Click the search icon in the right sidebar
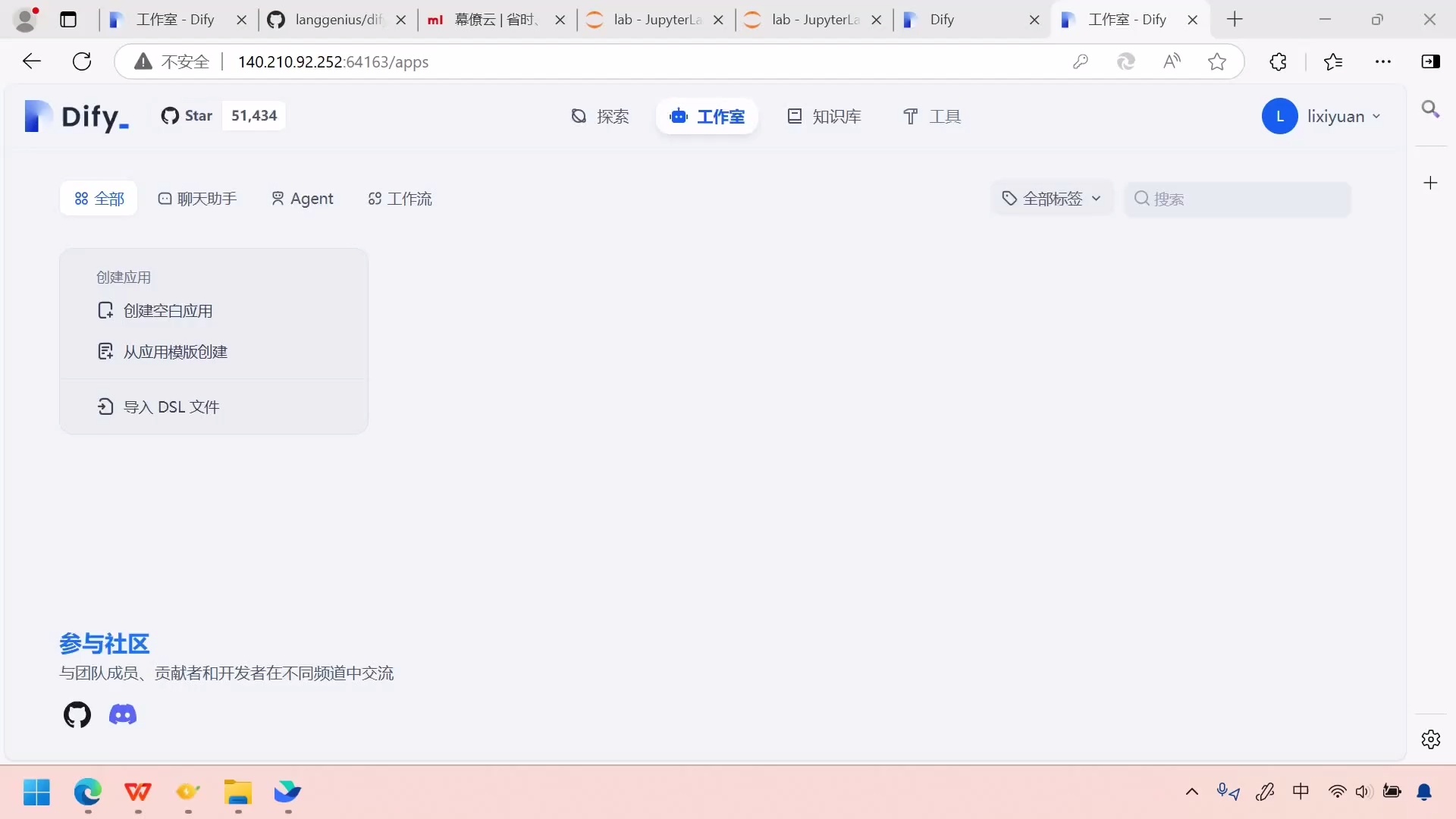This screenshot has height=819, width=1456. pyautogui.click(x=1431, y=109)
